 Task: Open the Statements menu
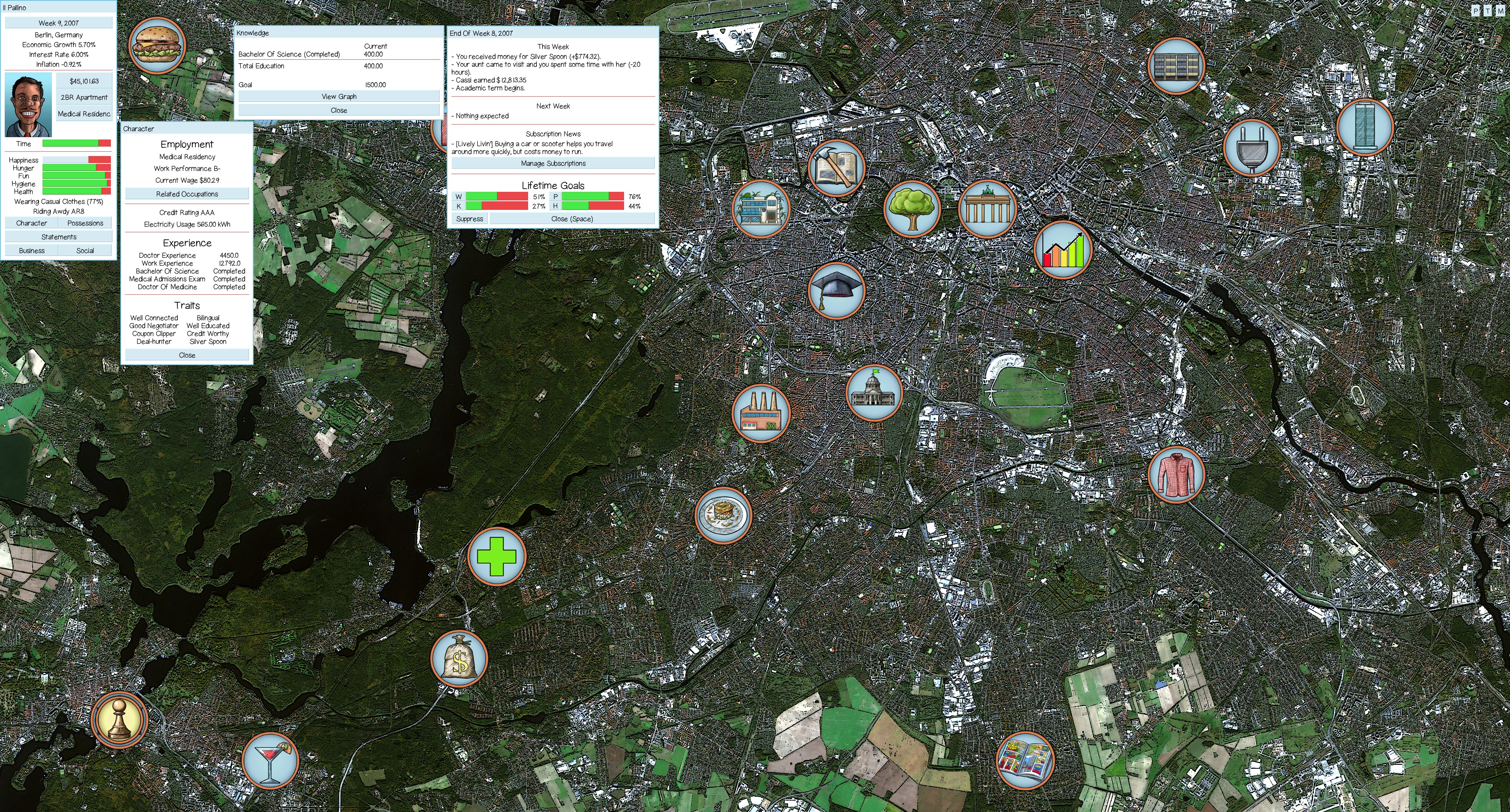(59, 237)
